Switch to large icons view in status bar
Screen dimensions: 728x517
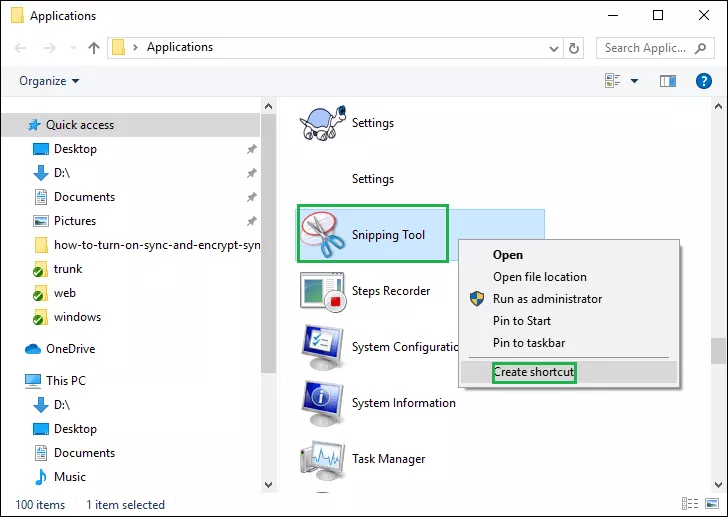point(712,504)
